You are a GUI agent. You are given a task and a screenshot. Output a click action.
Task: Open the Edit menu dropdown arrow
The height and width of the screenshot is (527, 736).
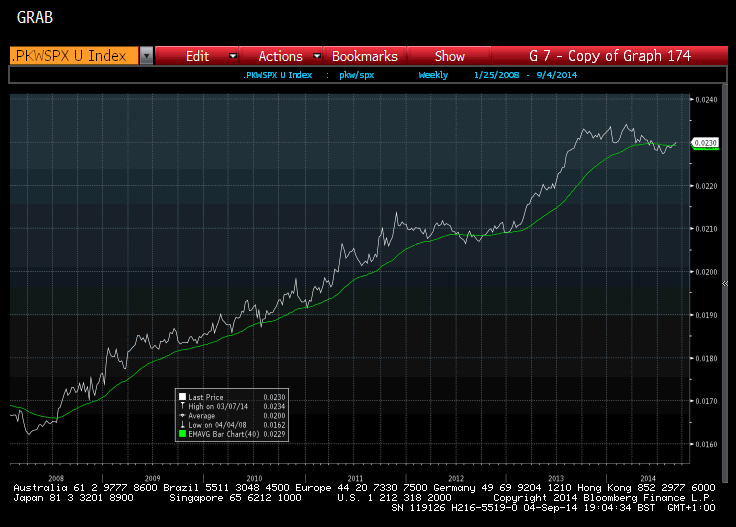click(233, 56)
